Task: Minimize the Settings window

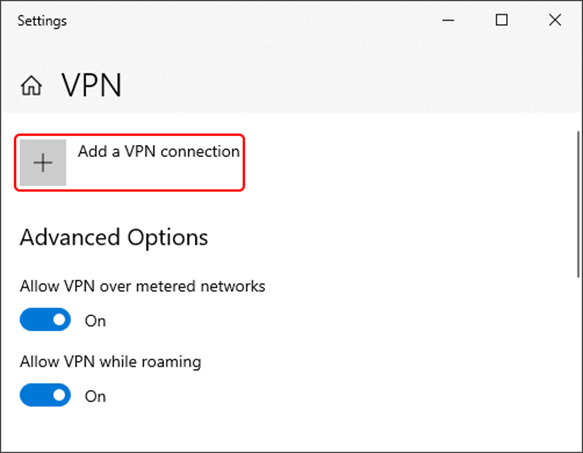Action: [448, 20]
